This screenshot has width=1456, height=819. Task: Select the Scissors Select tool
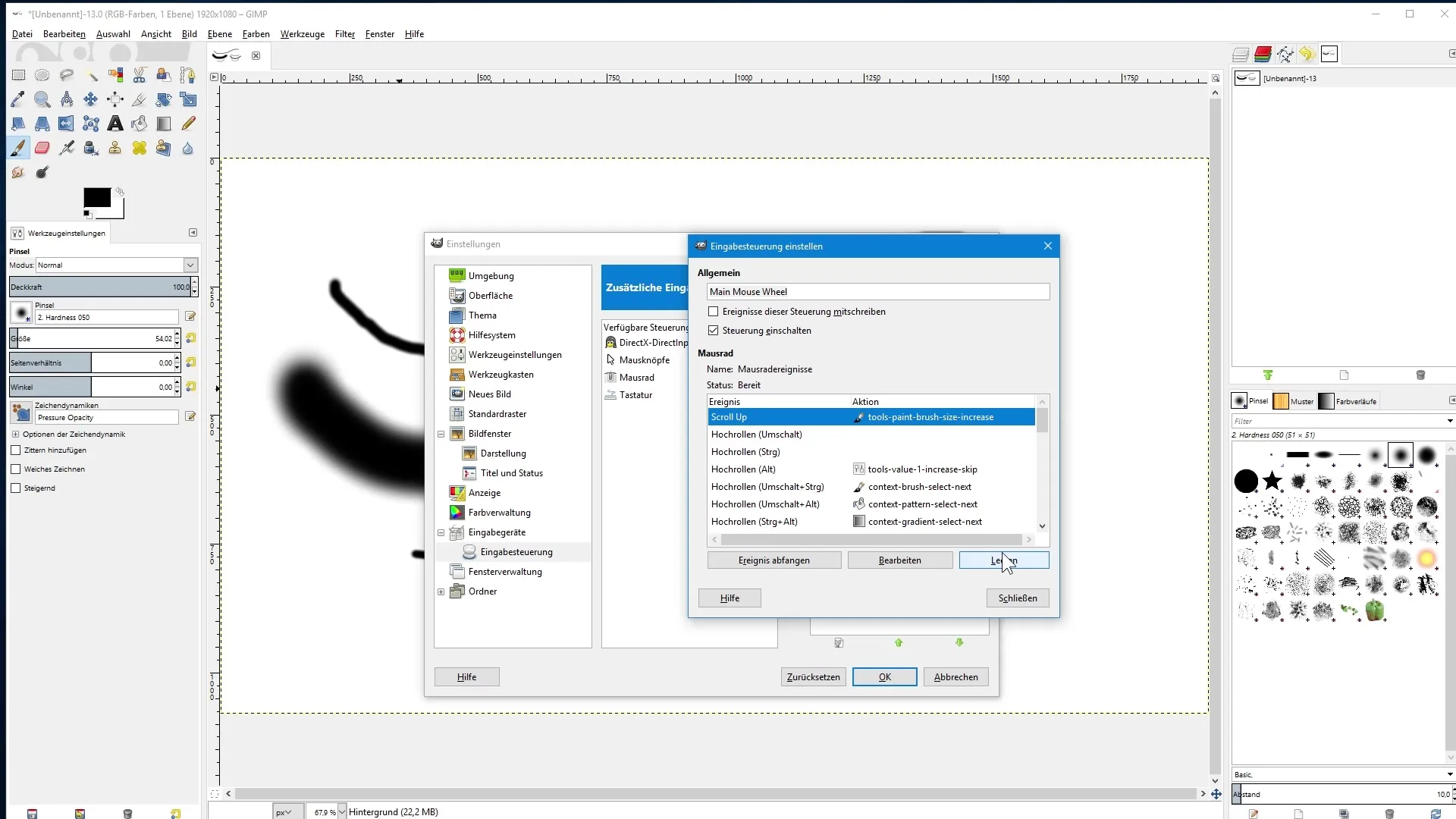point(140,75)
